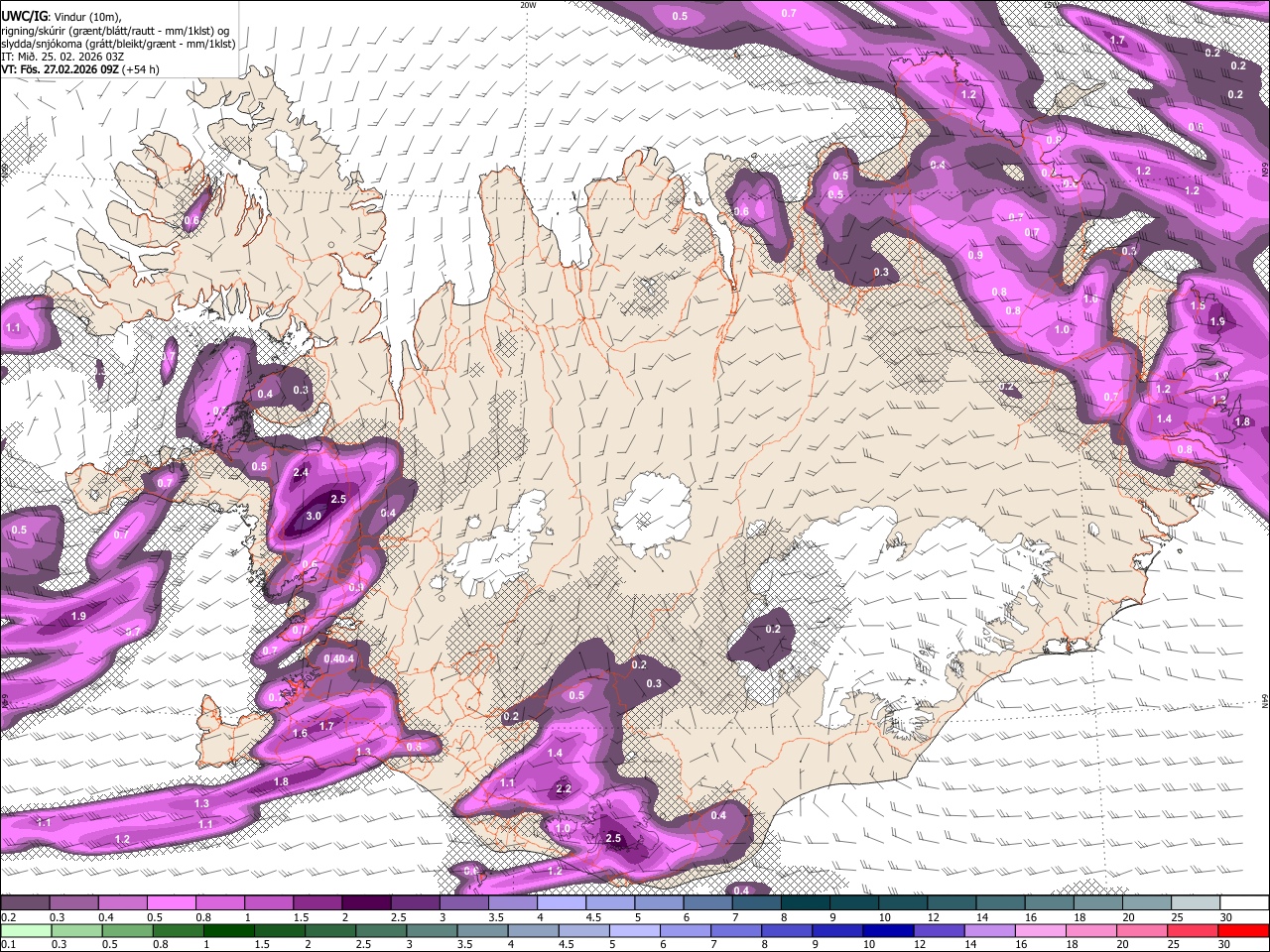Click the '2.4' precipitation value on the map
Viewport: 1270px width, 952px height.
point(302,473)
